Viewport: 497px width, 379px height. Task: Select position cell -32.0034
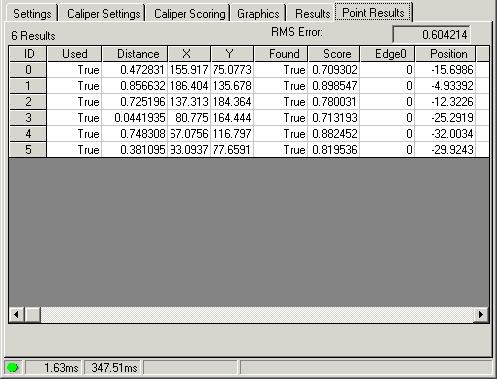tap(445, 134)
